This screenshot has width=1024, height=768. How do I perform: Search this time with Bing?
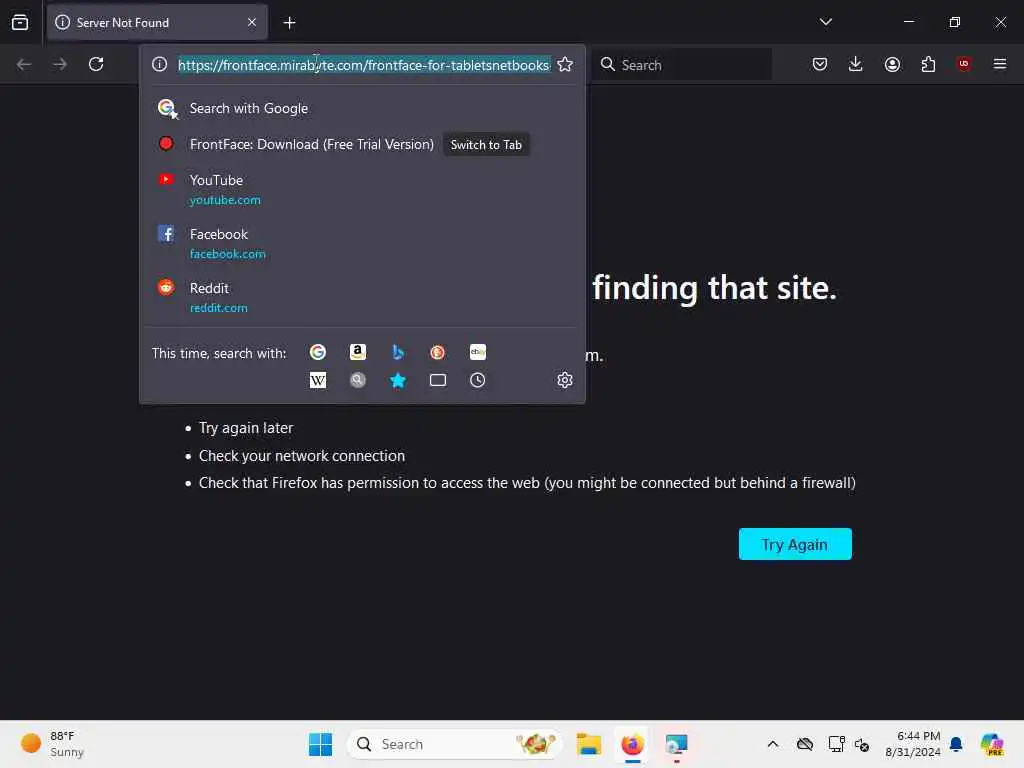coord(398,353)
